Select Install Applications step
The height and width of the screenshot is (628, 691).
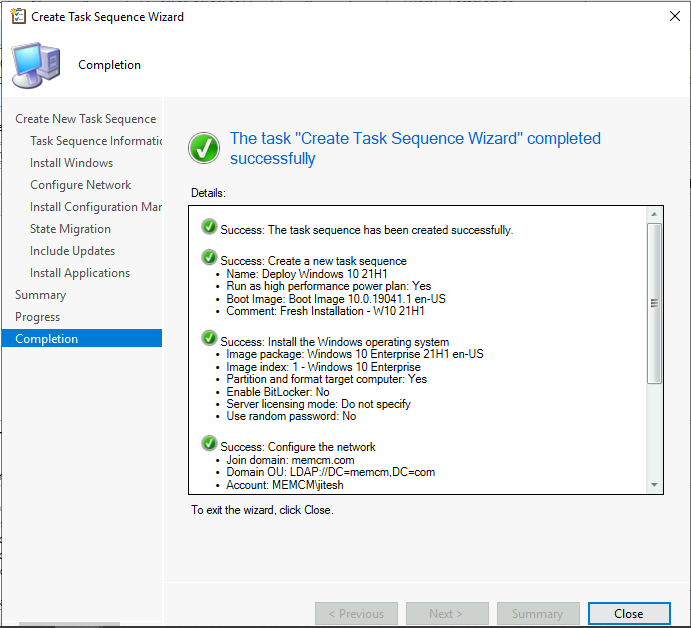pyautogui.click(x=80, y=273)
